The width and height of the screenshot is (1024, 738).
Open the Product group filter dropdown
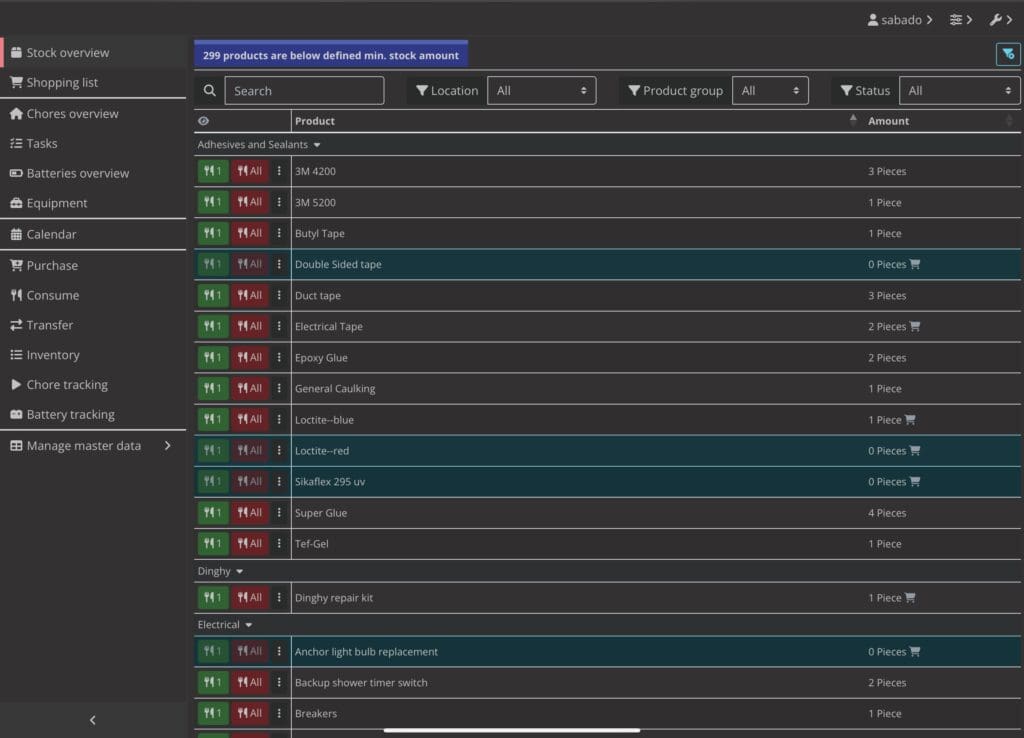[770, 91]
